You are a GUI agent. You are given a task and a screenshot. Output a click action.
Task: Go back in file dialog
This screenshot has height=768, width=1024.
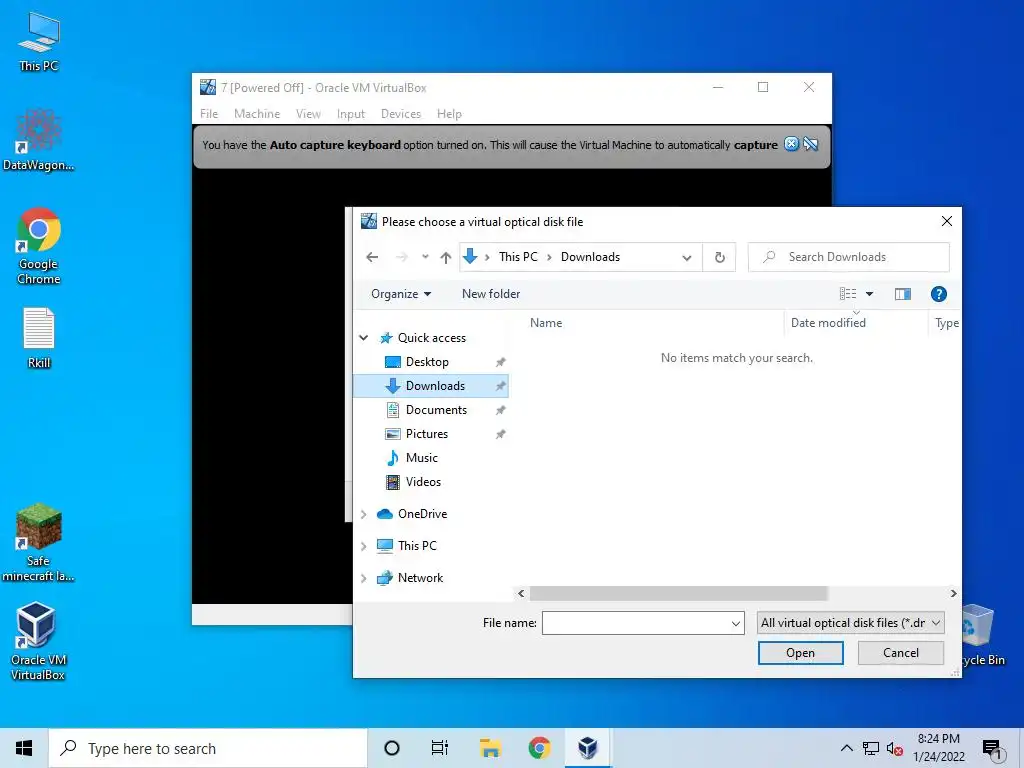click(x=372, y=257)
